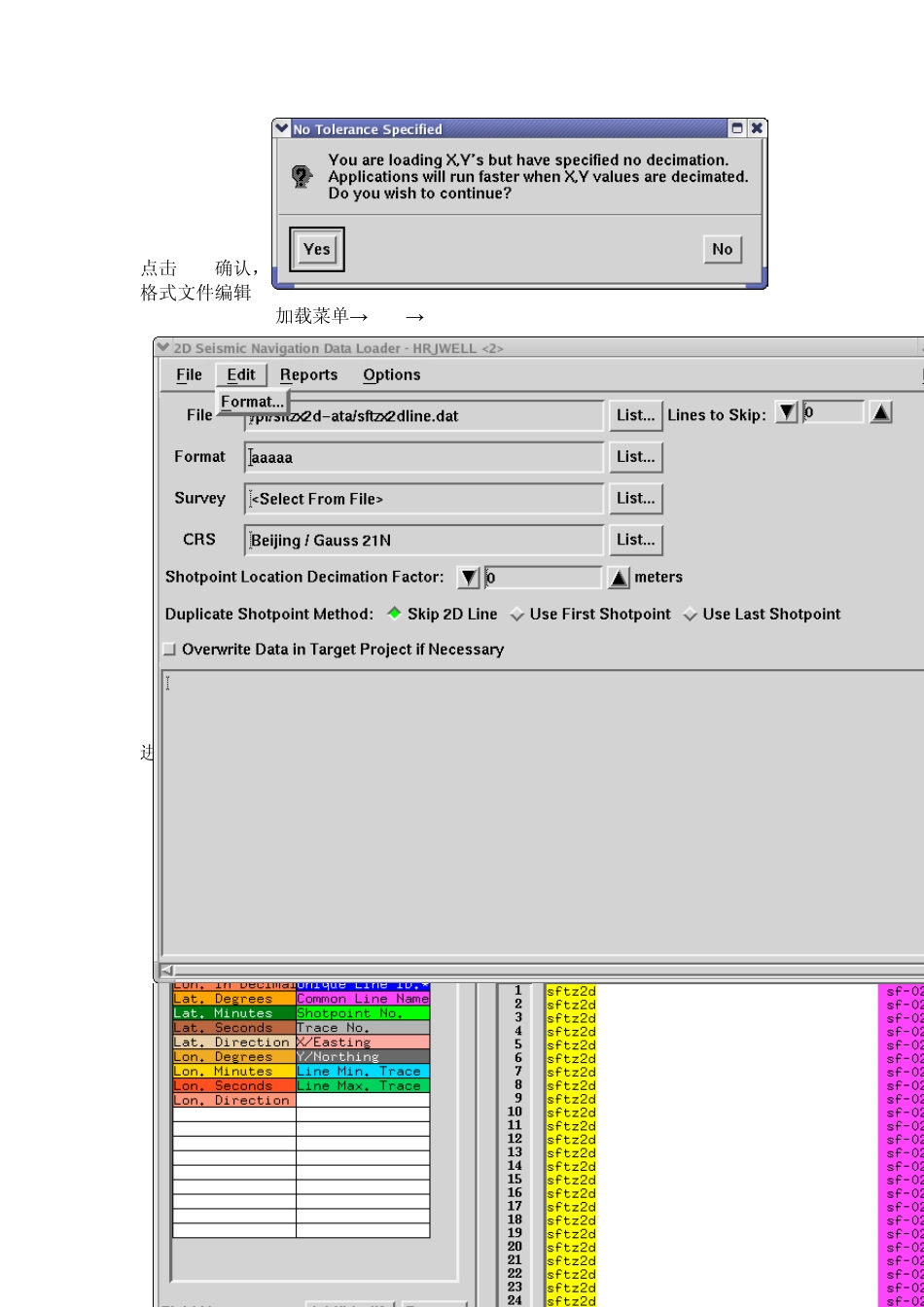
Task: Select Lat. Direction tan field
Action: point(233,1042)
